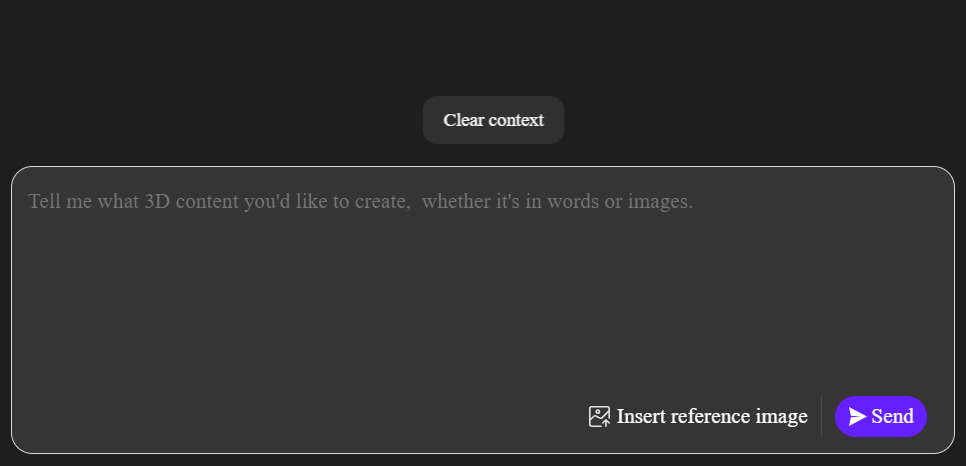Click the "Clear context" label text
Screen dimensions: 966x466
pyautogui.click(x=493, y=120)
